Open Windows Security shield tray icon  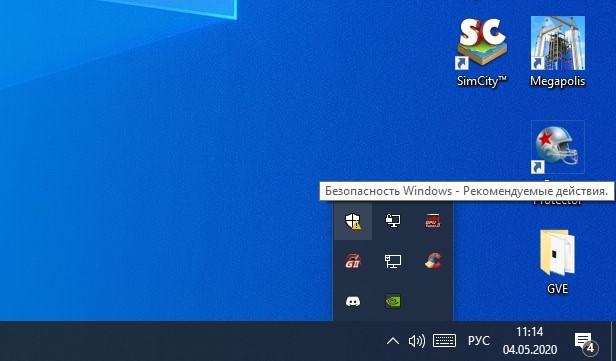pyautogui.click(x=353, y=221)
